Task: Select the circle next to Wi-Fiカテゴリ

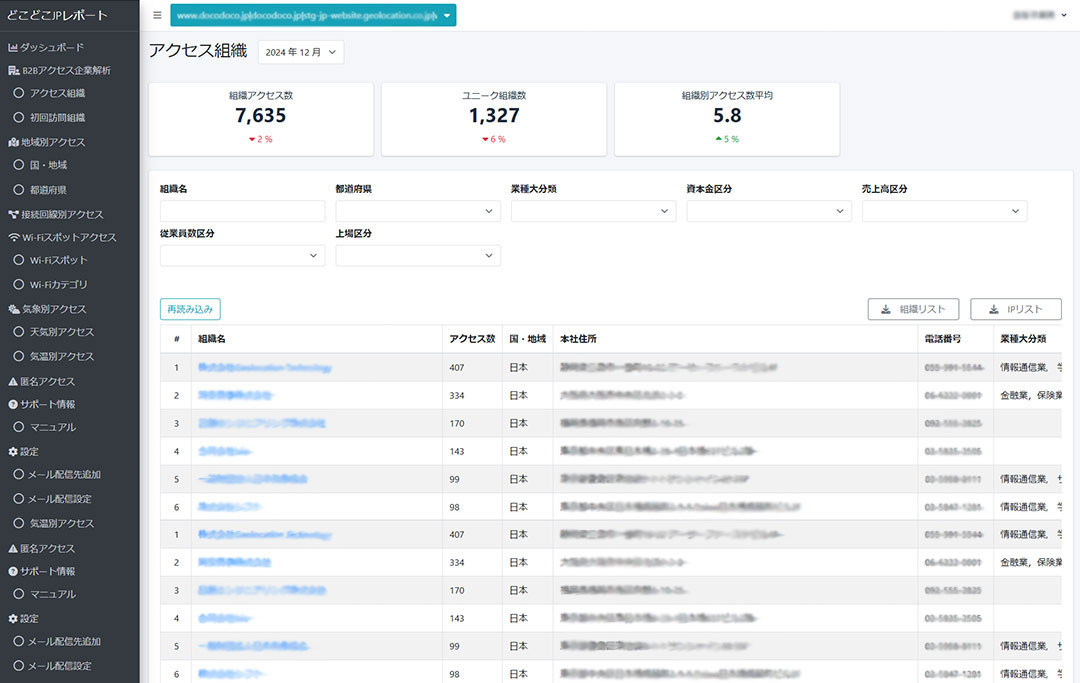Action: (19, 285)
